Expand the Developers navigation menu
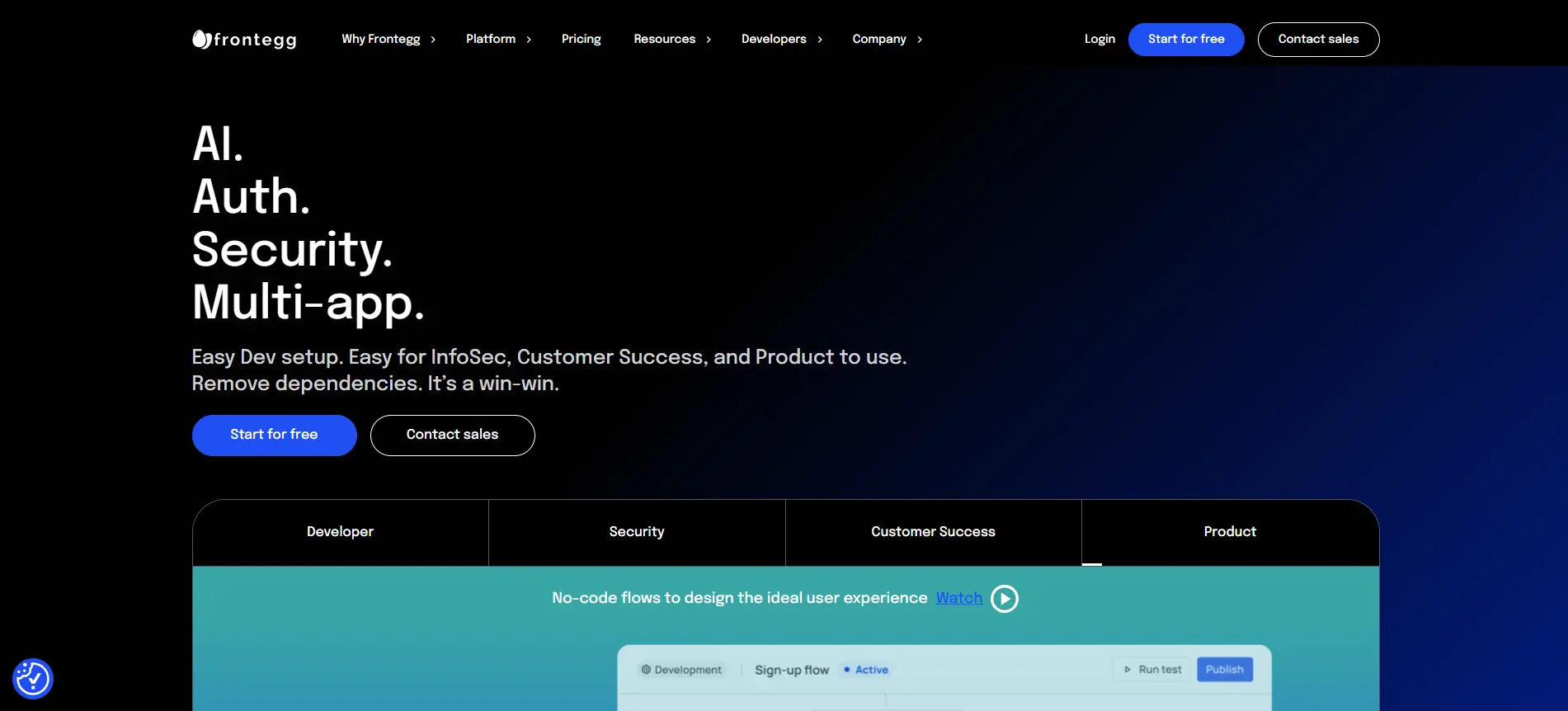 pos(781,40)
